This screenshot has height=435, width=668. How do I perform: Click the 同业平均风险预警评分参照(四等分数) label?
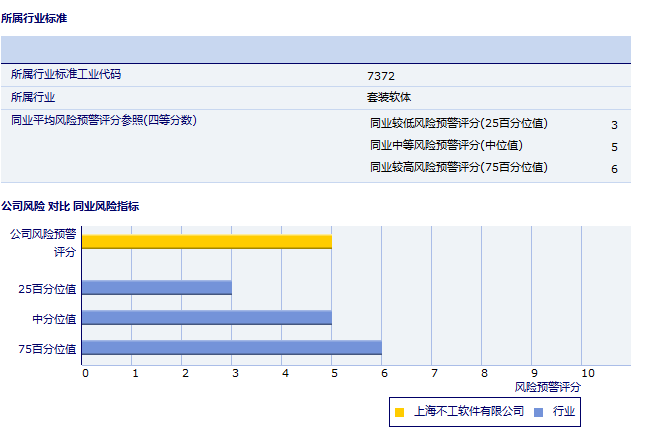(103, 120)
